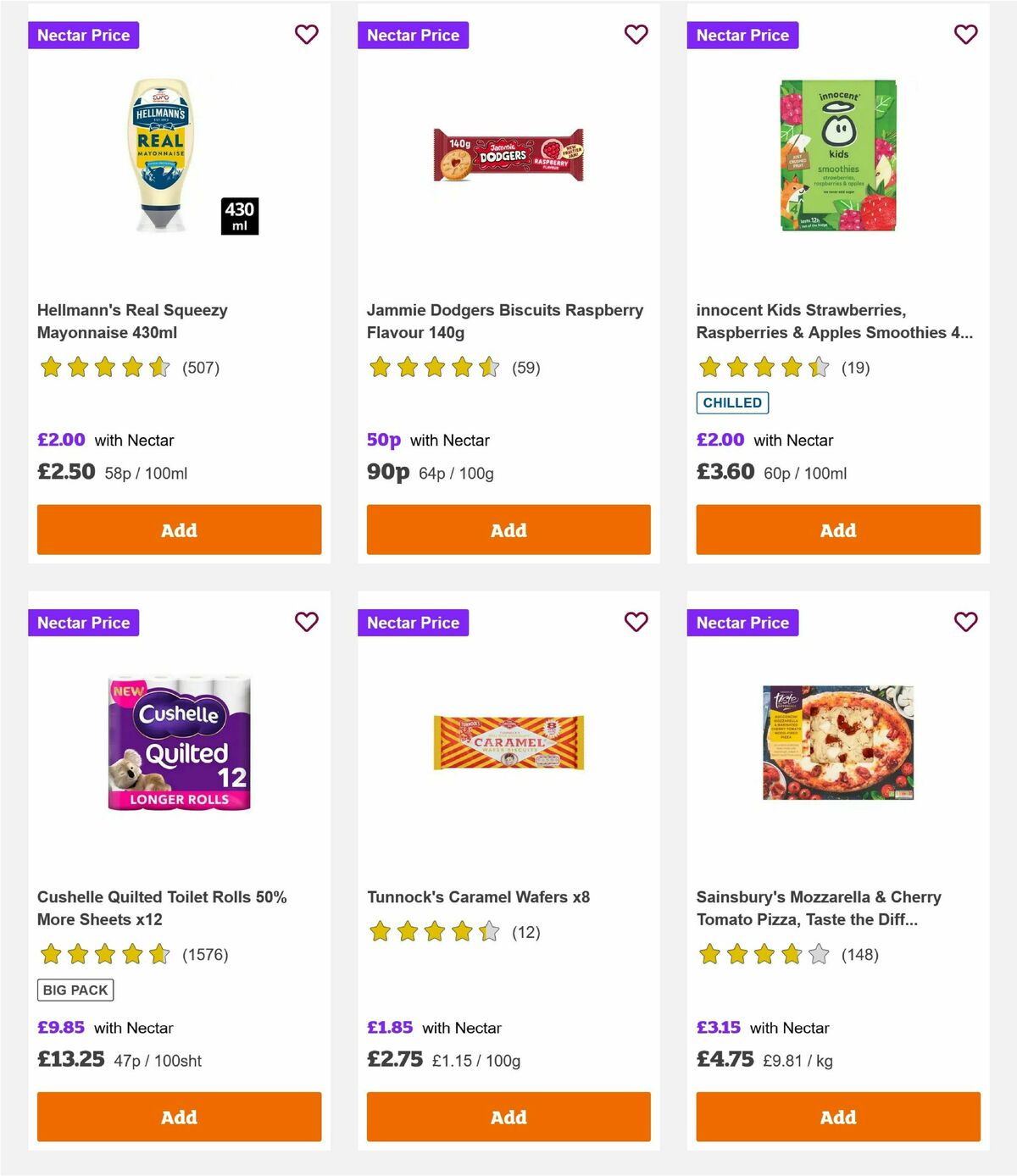Favourite Tunnock's Caramel Wafers
Screen dimensions: 1017x1176
[636, 622]
